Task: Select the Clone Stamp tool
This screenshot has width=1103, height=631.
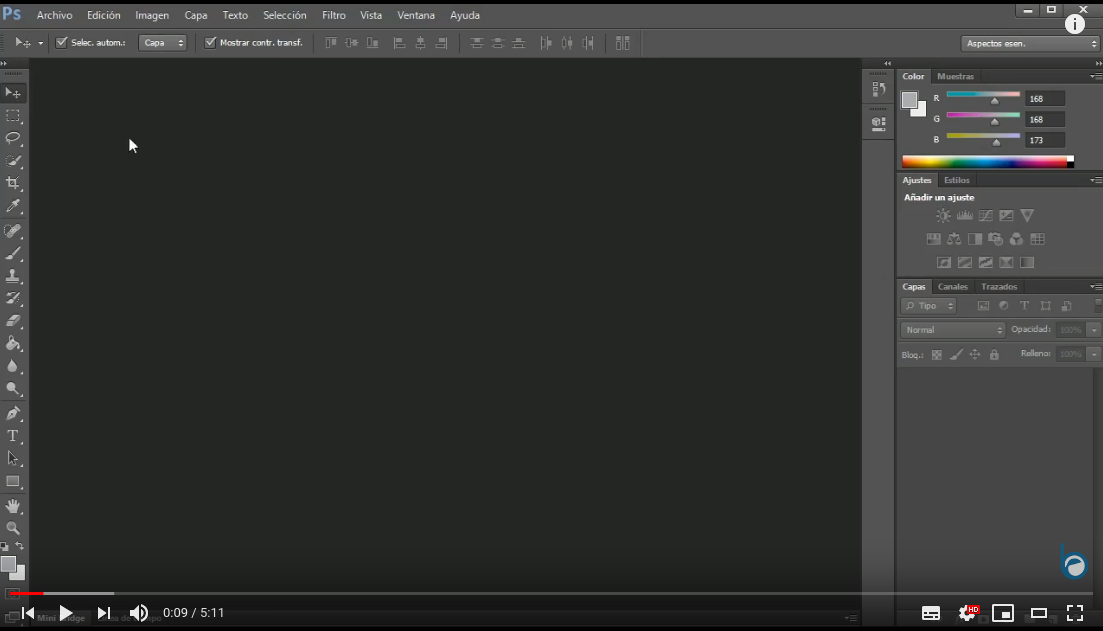Action: [13, 276]
